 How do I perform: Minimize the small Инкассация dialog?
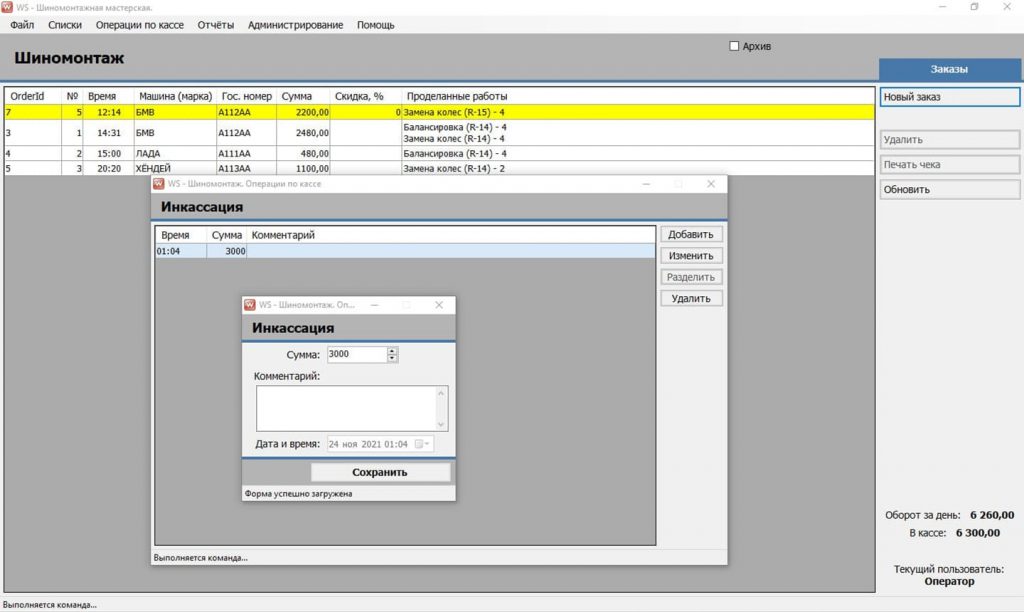click(374, 305)
